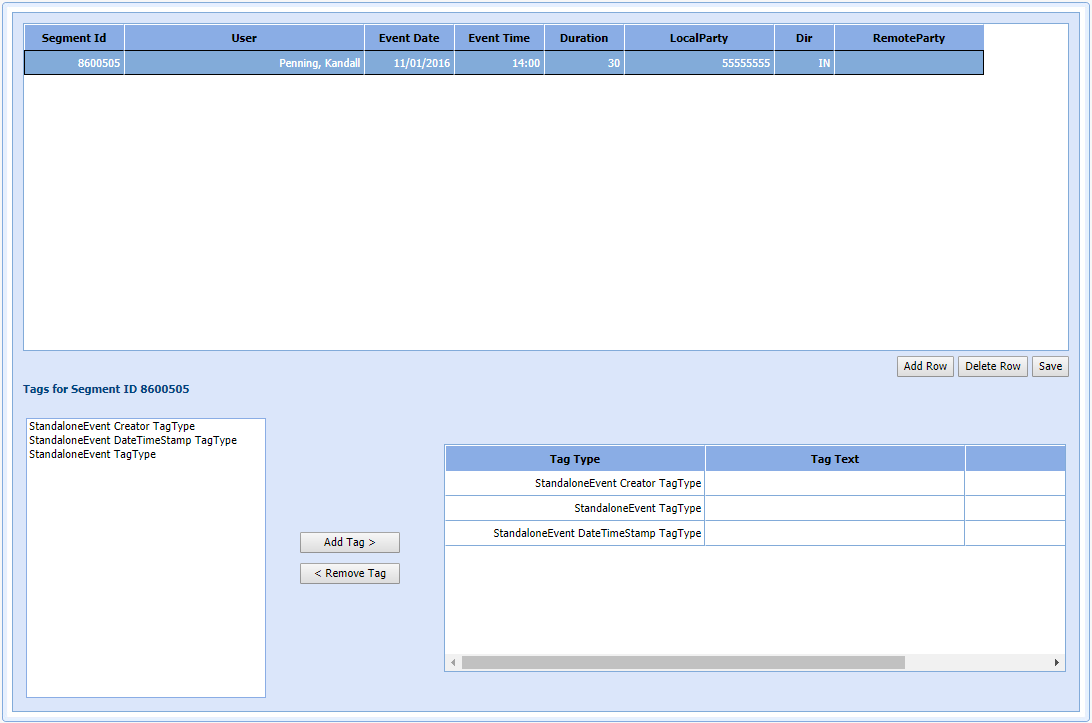Edit Tag Text for StandaloneEvent DateTimeStamp TagType
The height and width of the screenshot is (723, 1092).
pyautogui.click(x=834, y=533)
